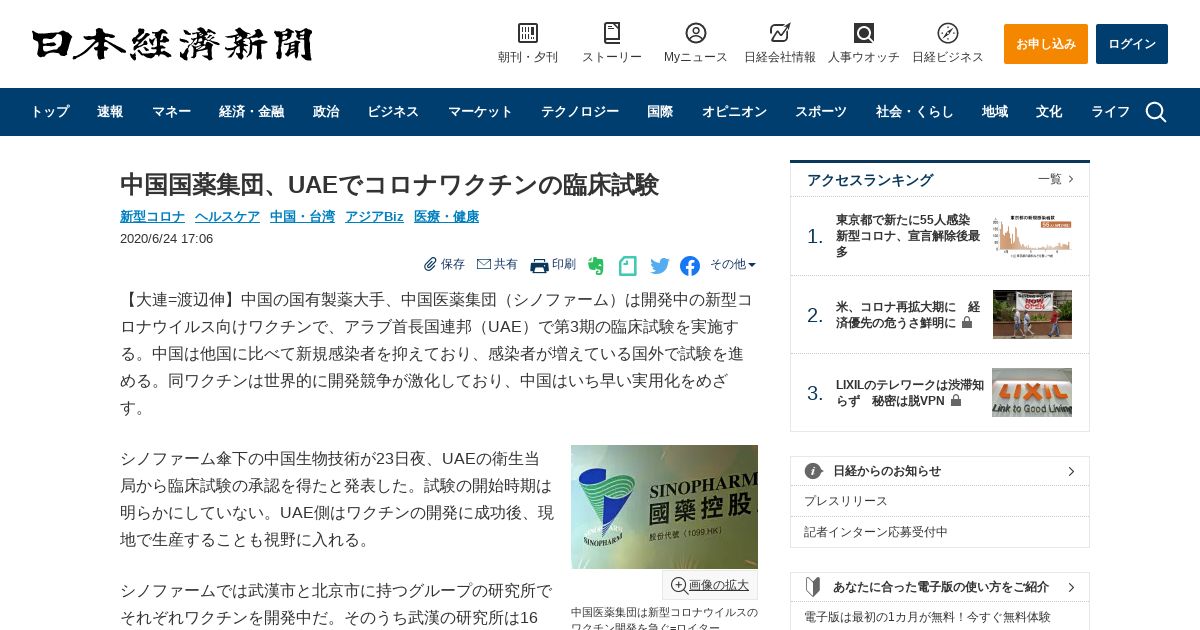Open the 医療・健康 topic tag
The width and height of the screenshot is (1200, 630).
446,216
